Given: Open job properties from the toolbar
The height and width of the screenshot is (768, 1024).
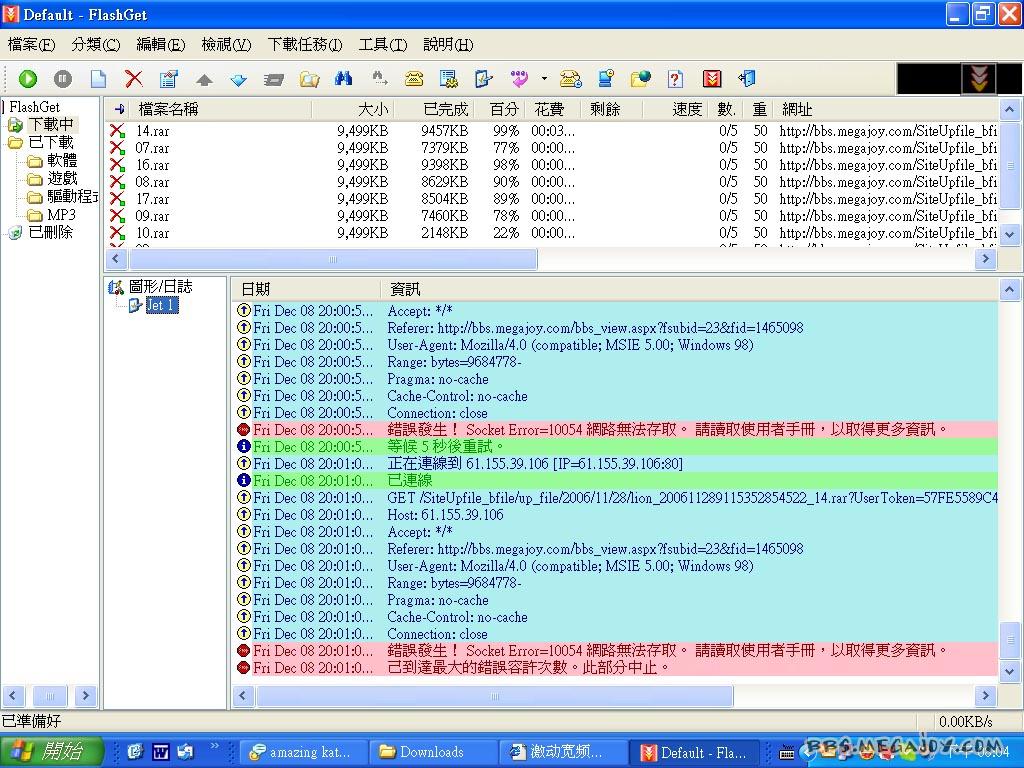Looking at the screenshot, I should click(168, 79).
